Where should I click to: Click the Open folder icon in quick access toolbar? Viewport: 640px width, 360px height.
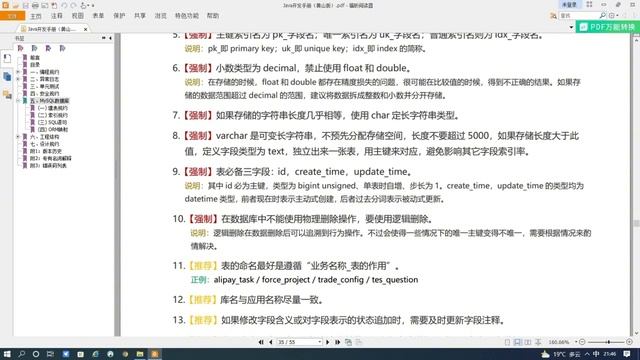tap(16, 5)
